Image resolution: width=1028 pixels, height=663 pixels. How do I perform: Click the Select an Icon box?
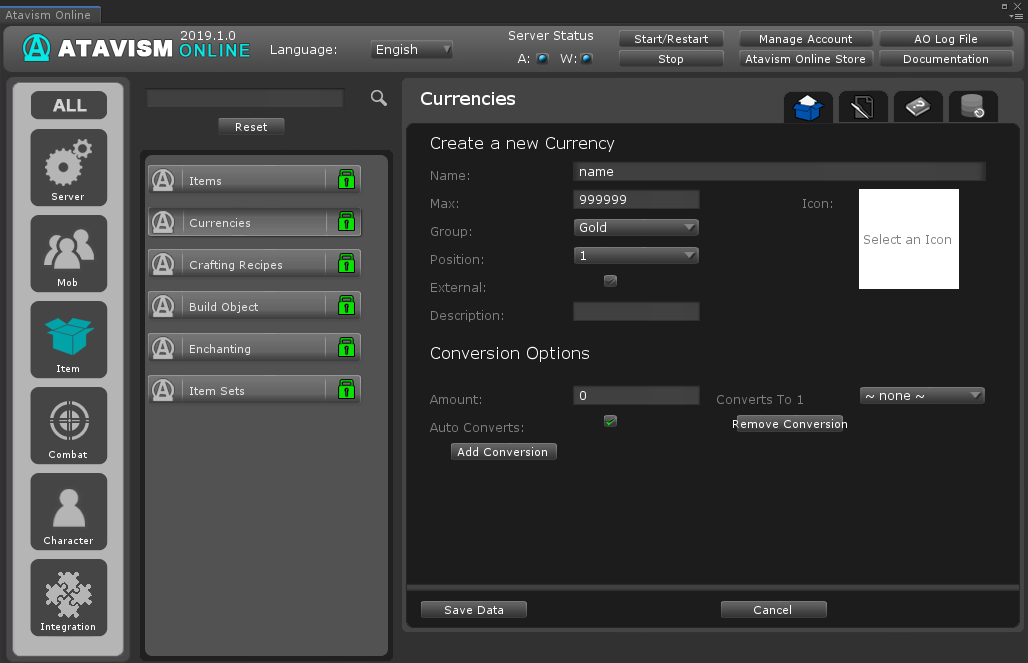coord(908,239)
